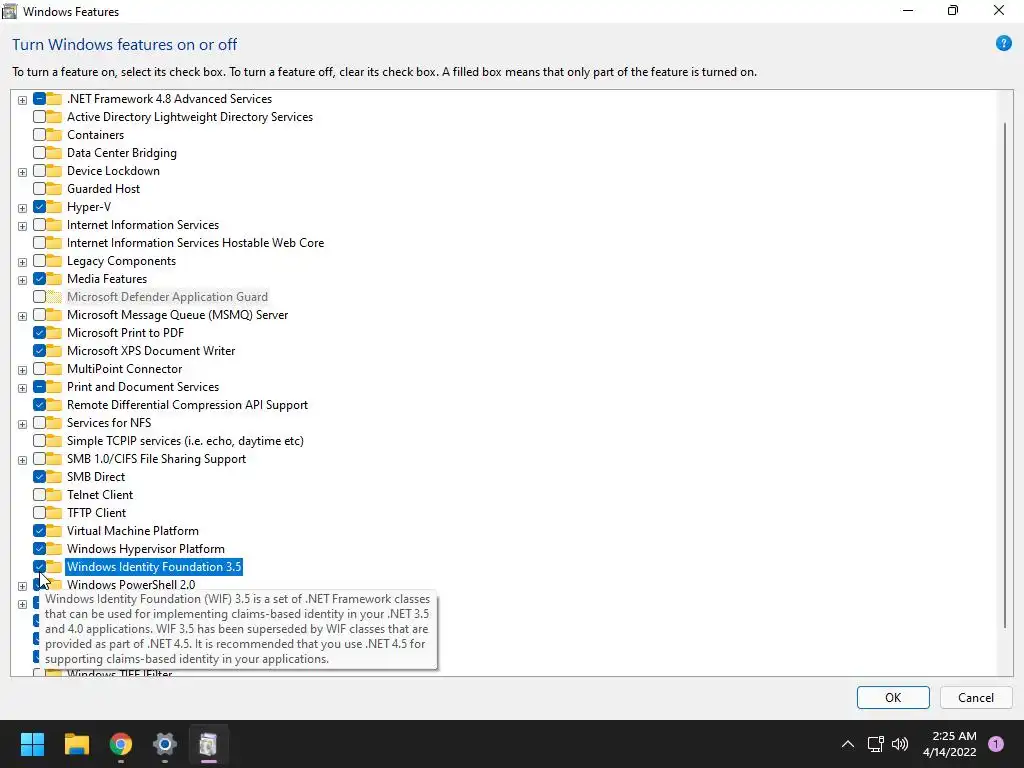The width and height of the screenshot is (1024, 768).
Task: Click the Windows Start button
Action: tap(32, 744)
